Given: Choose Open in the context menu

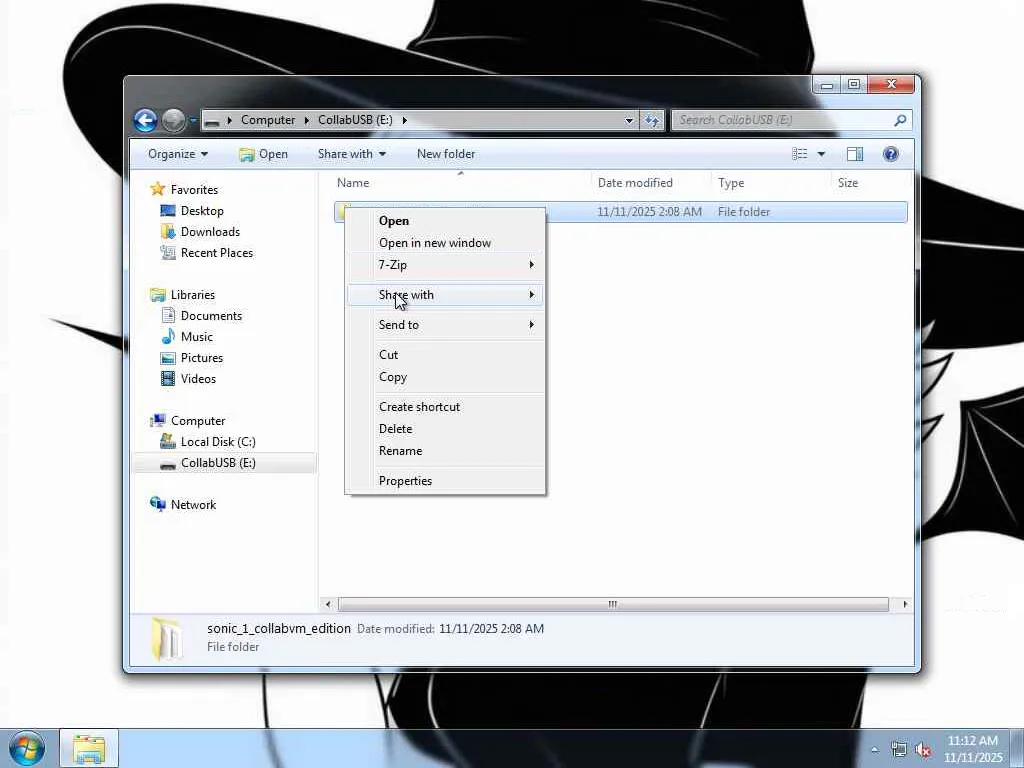Looking at the screenshot, I should pyautogui.click(x=445, y=221).
